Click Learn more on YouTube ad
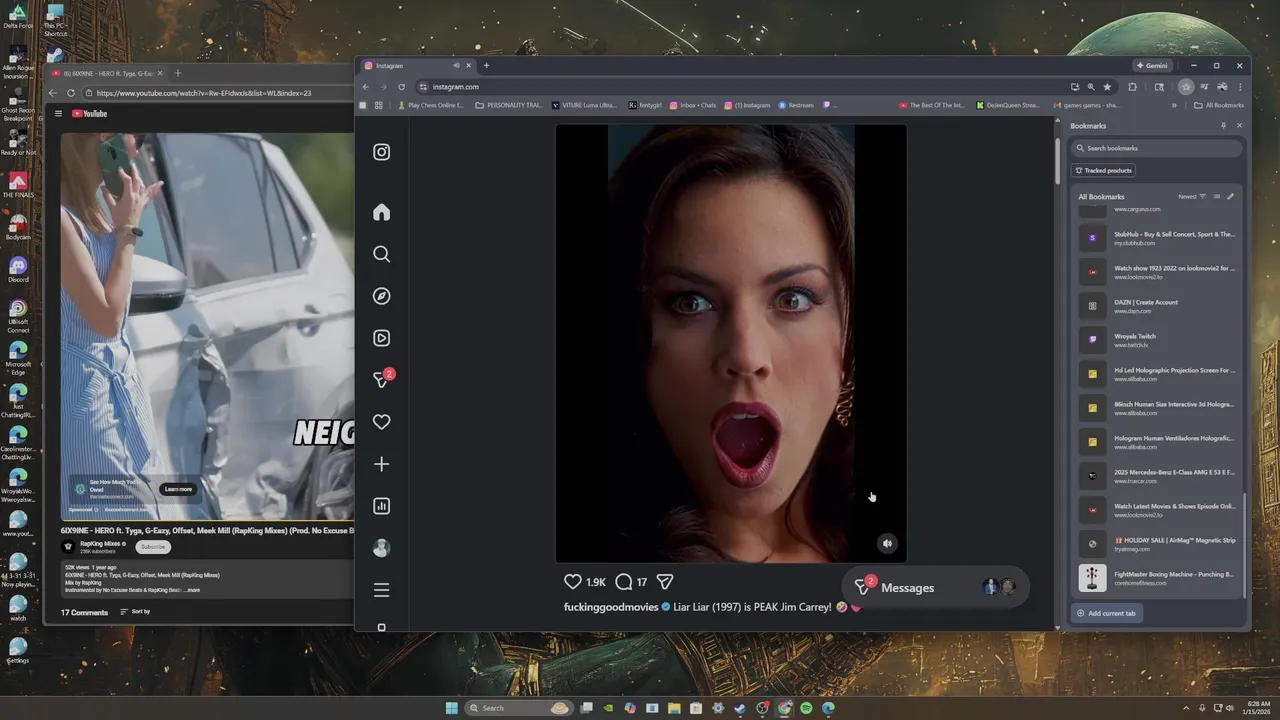The image size is (1280, 720). click(x=178, y=489)
